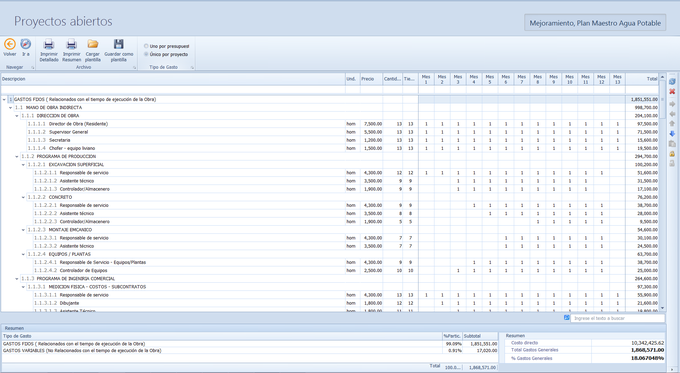This screenshot has width=680, height=373.
Task: Open Navegar group dialog launcher
Action: tap(33, 68)
